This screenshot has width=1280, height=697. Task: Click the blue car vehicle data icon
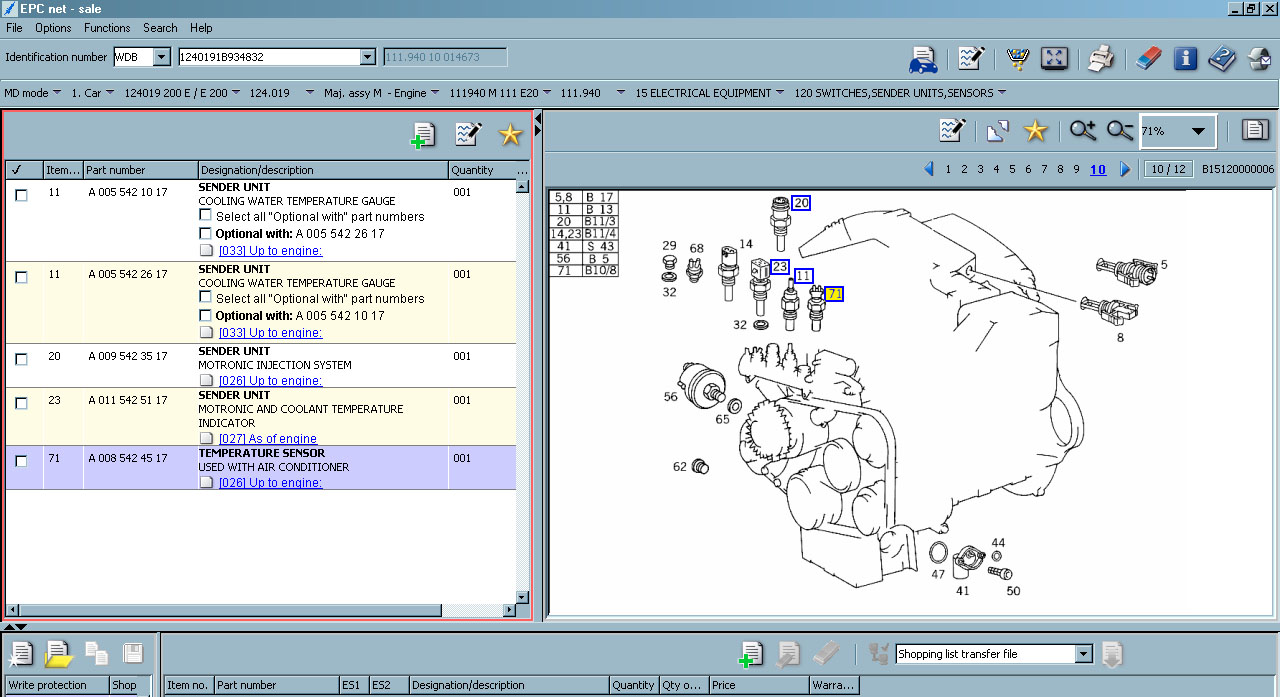tap(922, 59)
